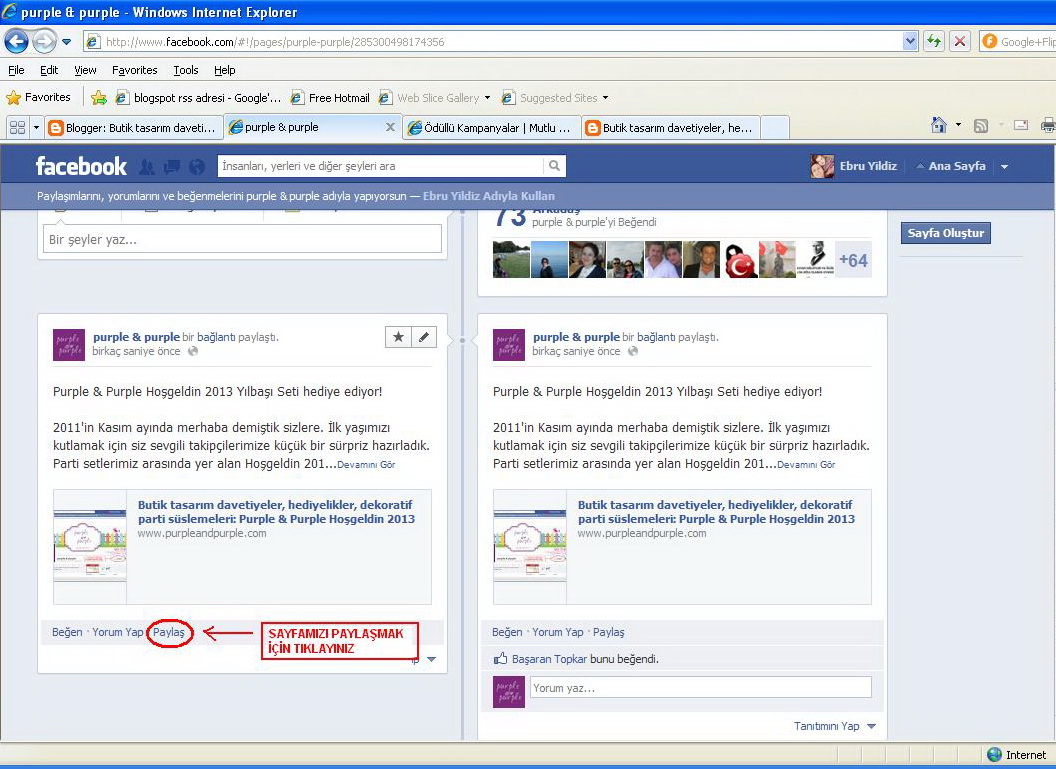Click the Turkish flag friend thumbnail
The image size is (1056, 769).
pyautogui.click(x=741, y=260)
